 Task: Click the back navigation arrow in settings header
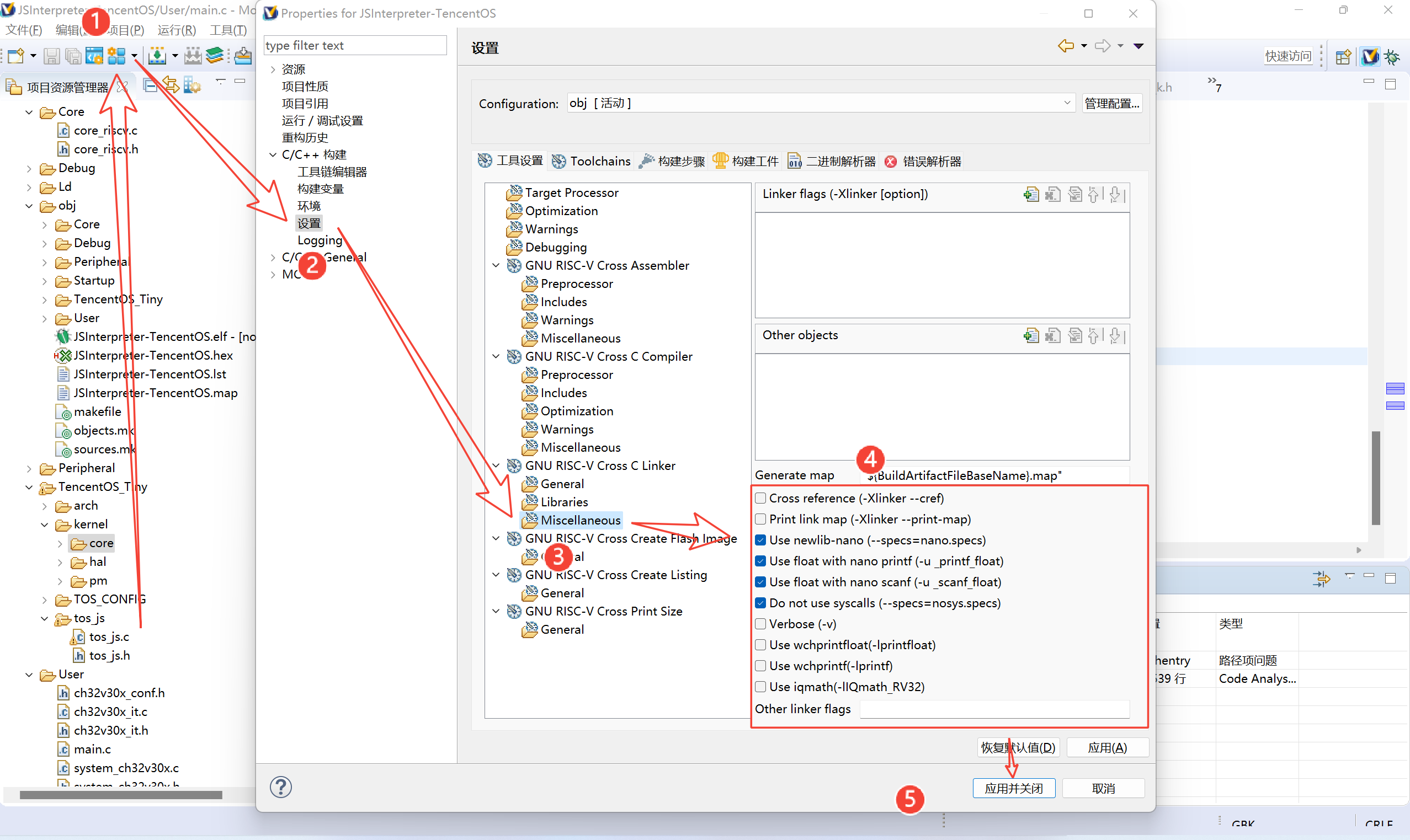pyautogui.click(x=1065, y=46)
